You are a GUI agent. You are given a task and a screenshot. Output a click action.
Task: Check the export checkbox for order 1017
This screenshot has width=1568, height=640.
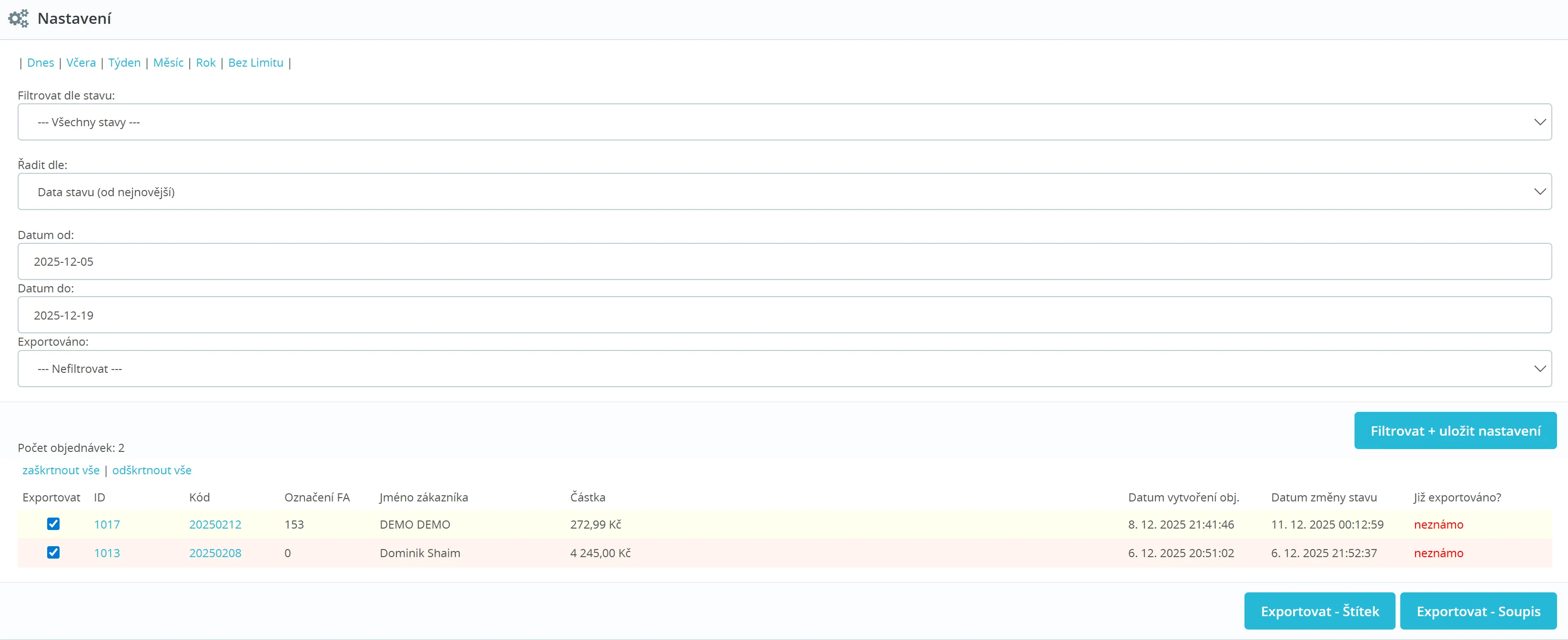pyautogui.click(x=53, y=524)
